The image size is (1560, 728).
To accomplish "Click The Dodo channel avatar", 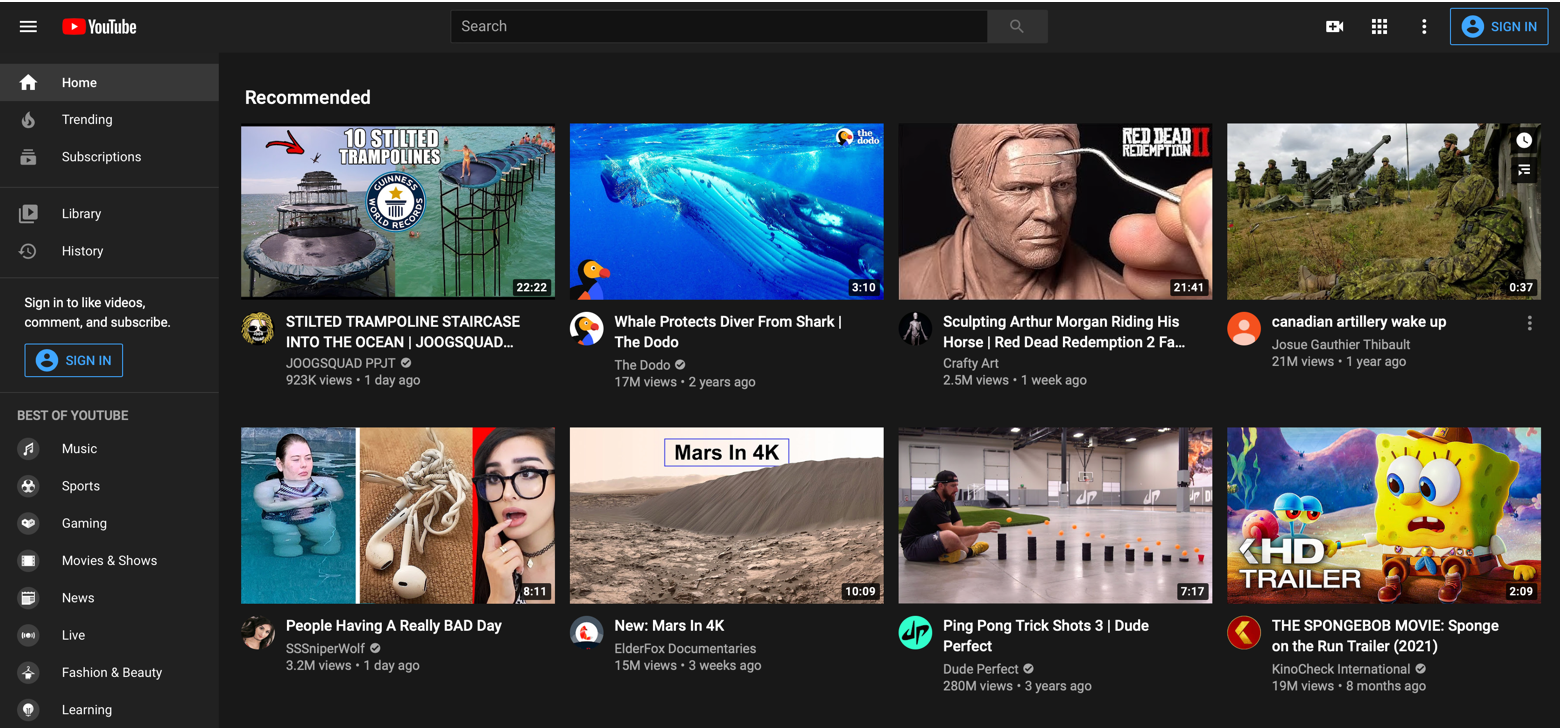I will pyautogui.click(x=587, y=329).
